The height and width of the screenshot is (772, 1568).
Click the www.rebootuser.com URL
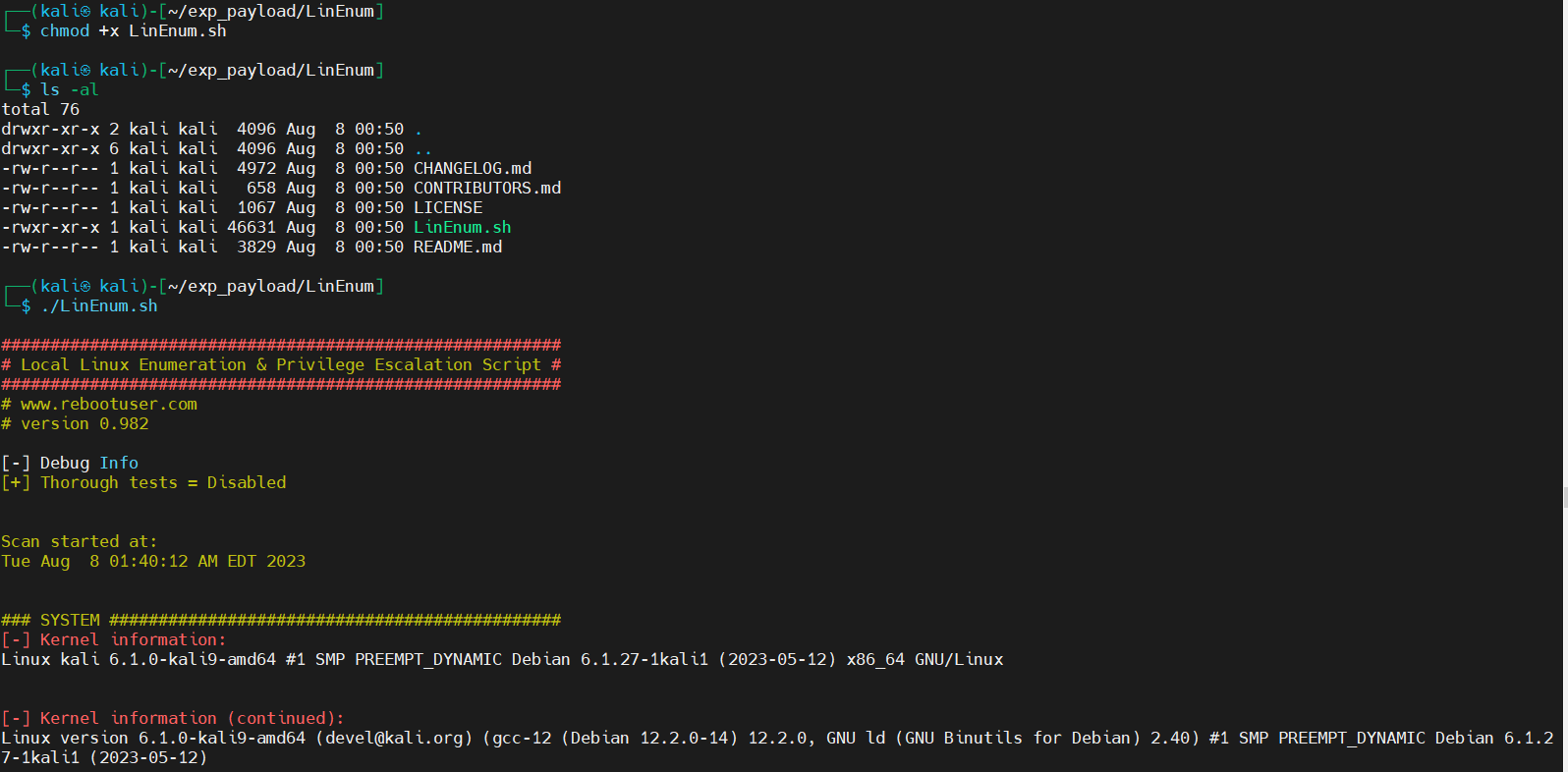coord(108,404)
